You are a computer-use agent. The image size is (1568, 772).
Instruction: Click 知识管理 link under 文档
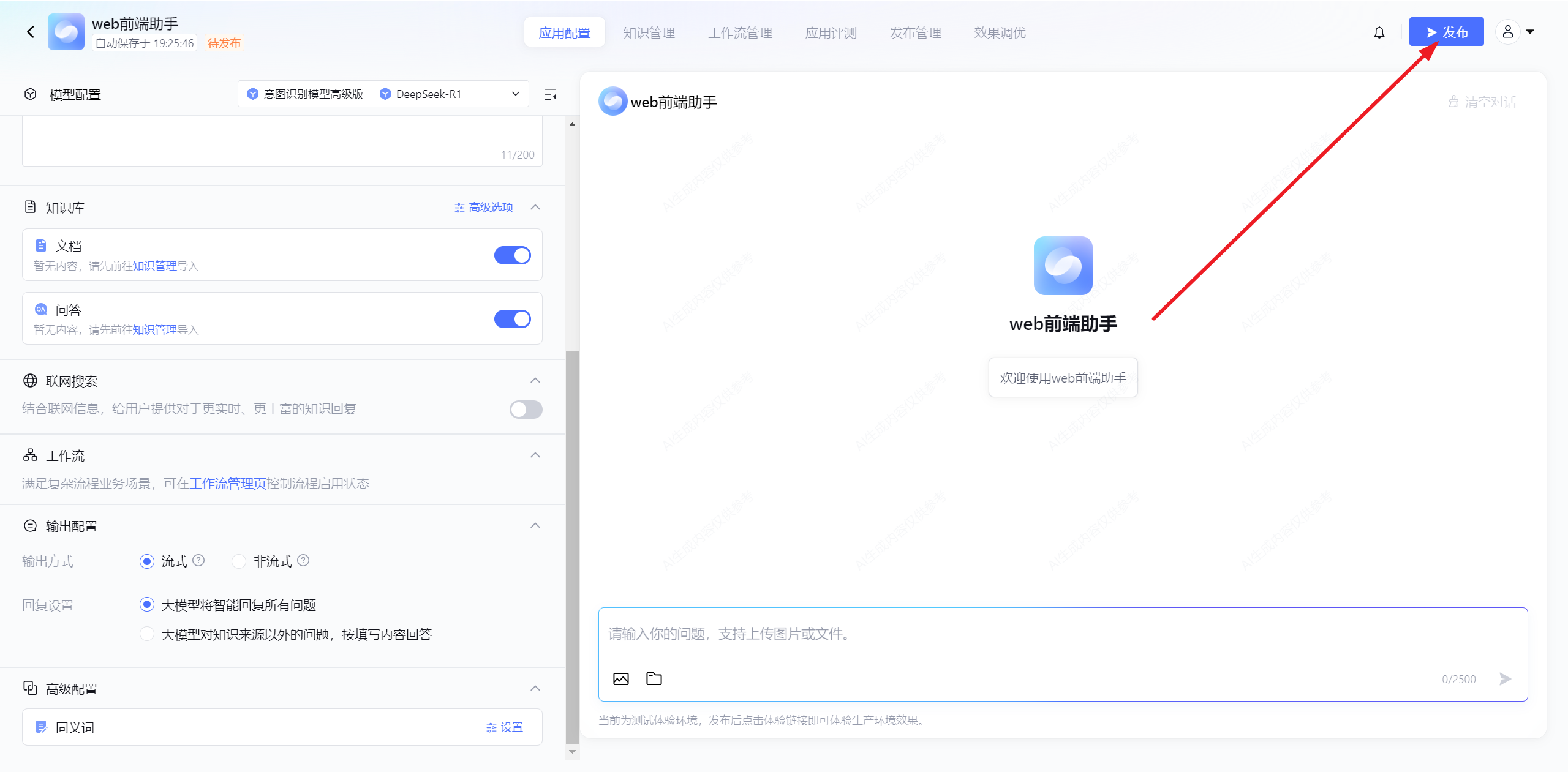click(x=155, y=266)
